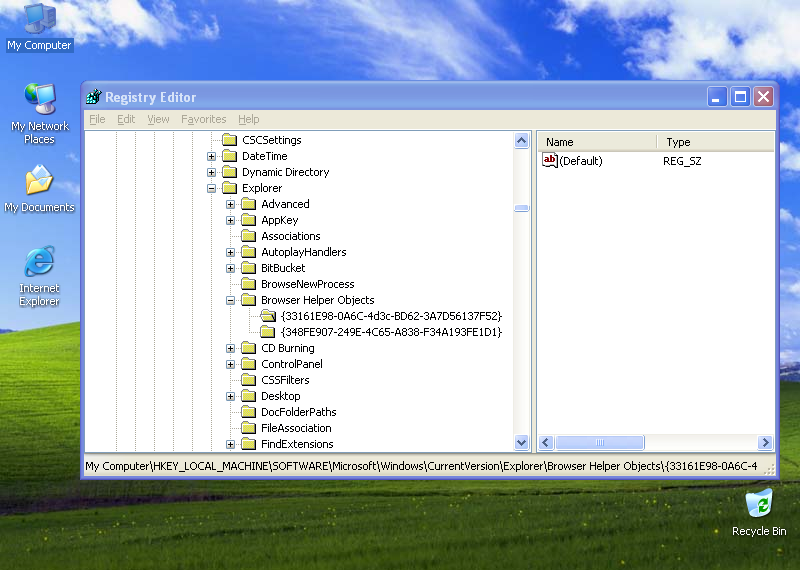Click the Dynamic Directory folder icon
The image size is (800, 570).
(x=230, y=172)
